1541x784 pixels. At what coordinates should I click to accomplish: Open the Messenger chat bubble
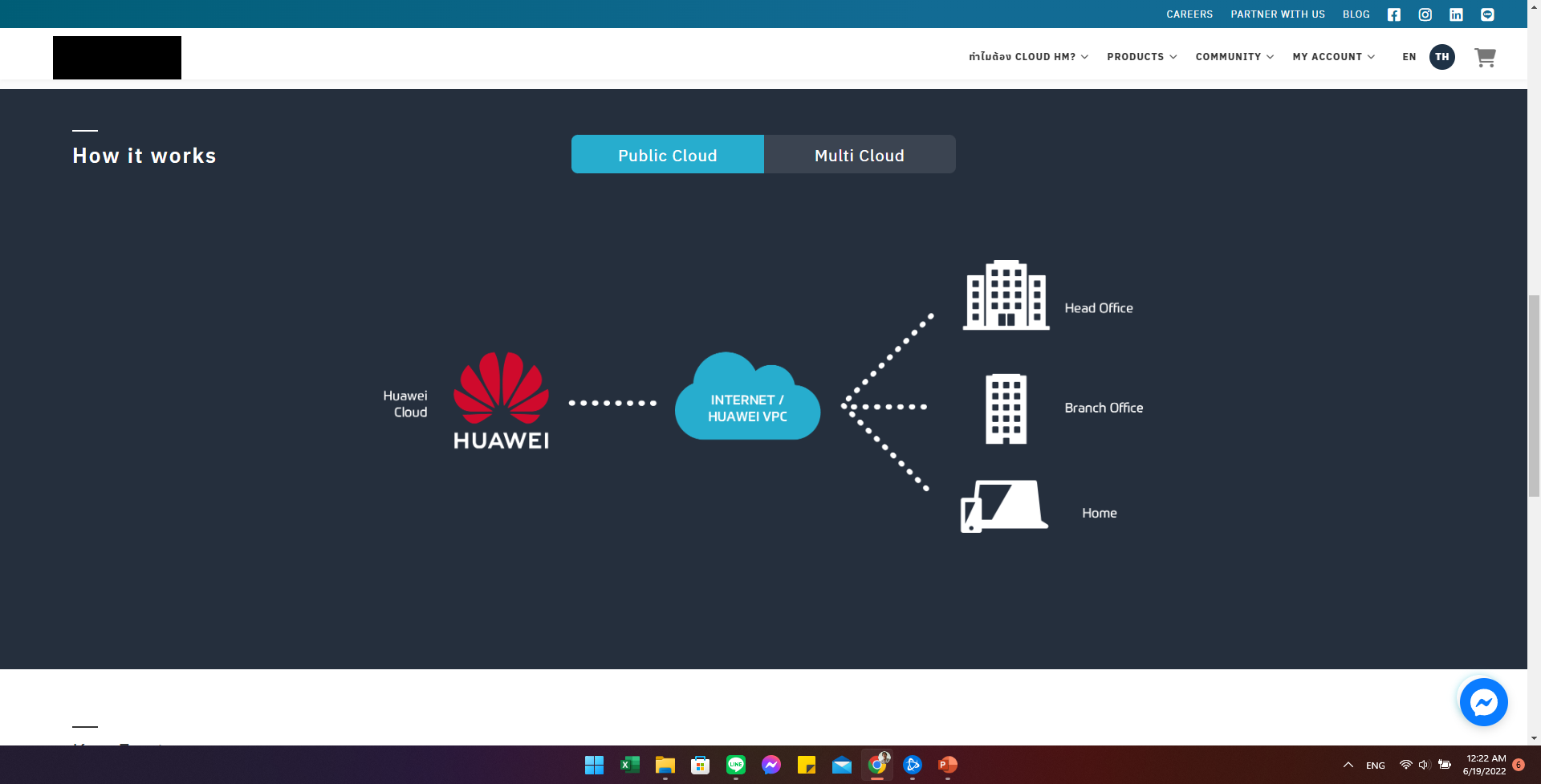point(1483,702)
